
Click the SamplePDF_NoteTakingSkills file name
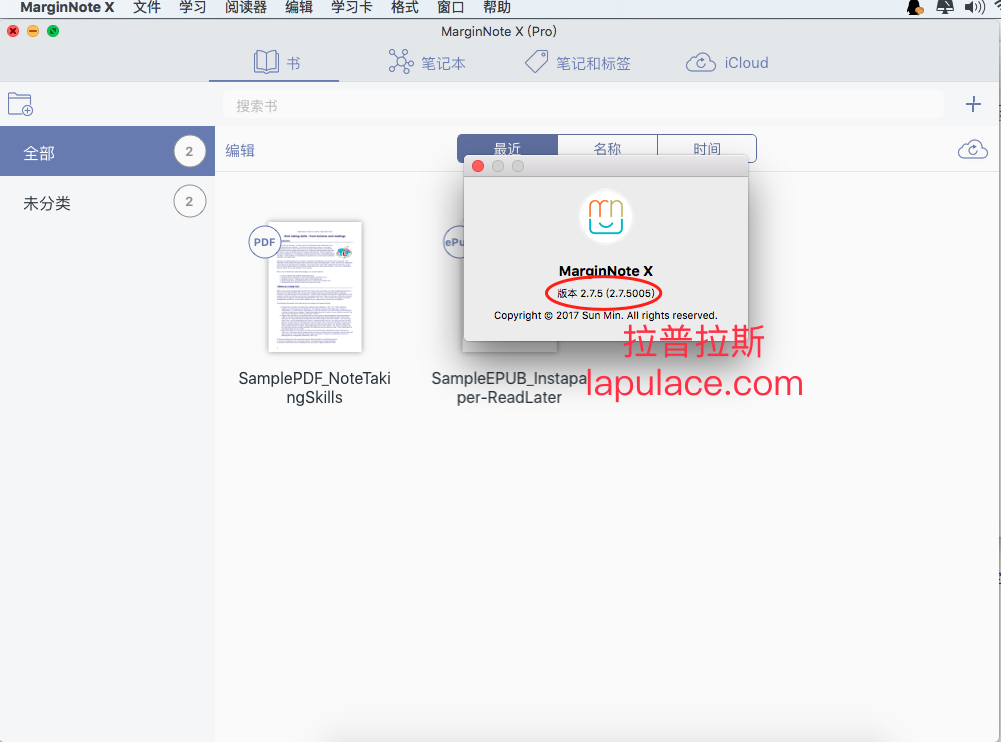(x=315, y=388)
